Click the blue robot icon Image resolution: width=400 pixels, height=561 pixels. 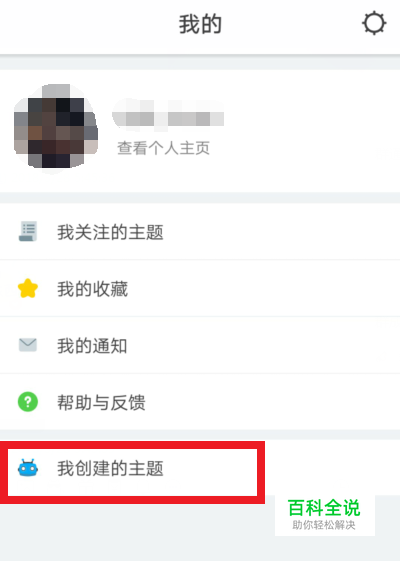28,468
